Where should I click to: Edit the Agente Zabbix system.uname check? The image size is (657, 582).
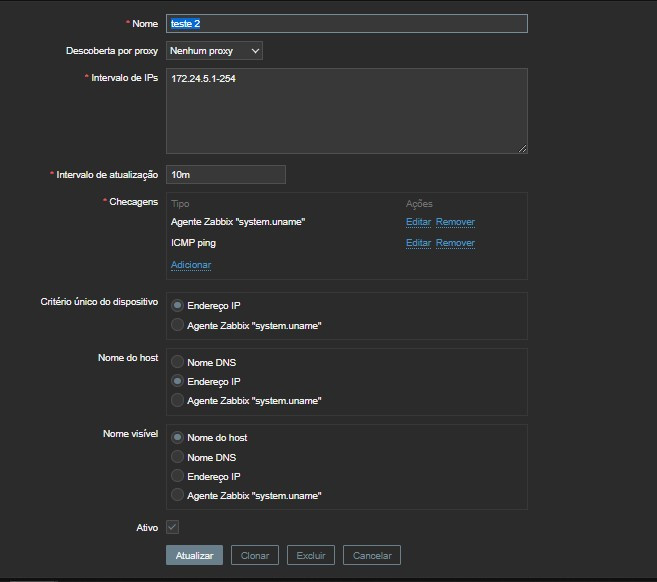[418, 222]
